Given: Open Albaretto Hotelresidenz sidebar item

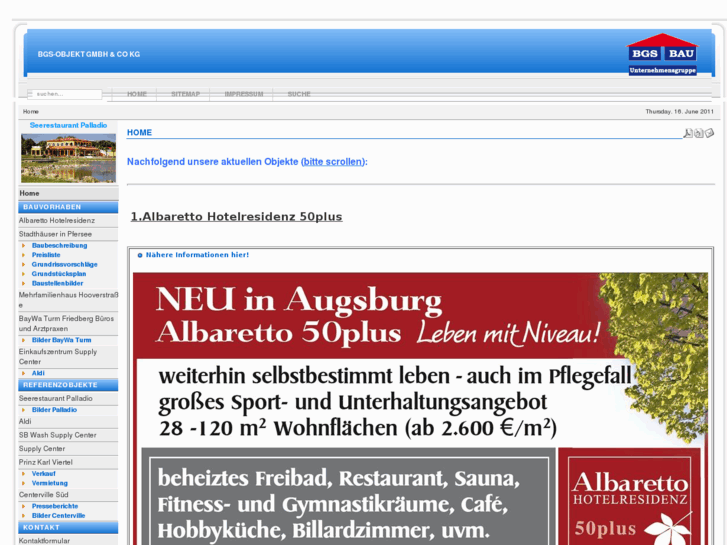Looking at the screenshot, I should [x=68, y=221].
